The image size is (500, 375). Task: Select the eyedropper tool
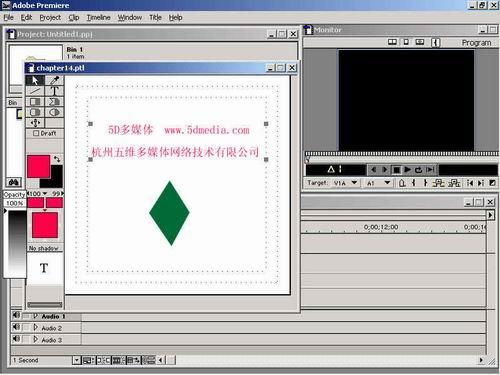(54, 80)
